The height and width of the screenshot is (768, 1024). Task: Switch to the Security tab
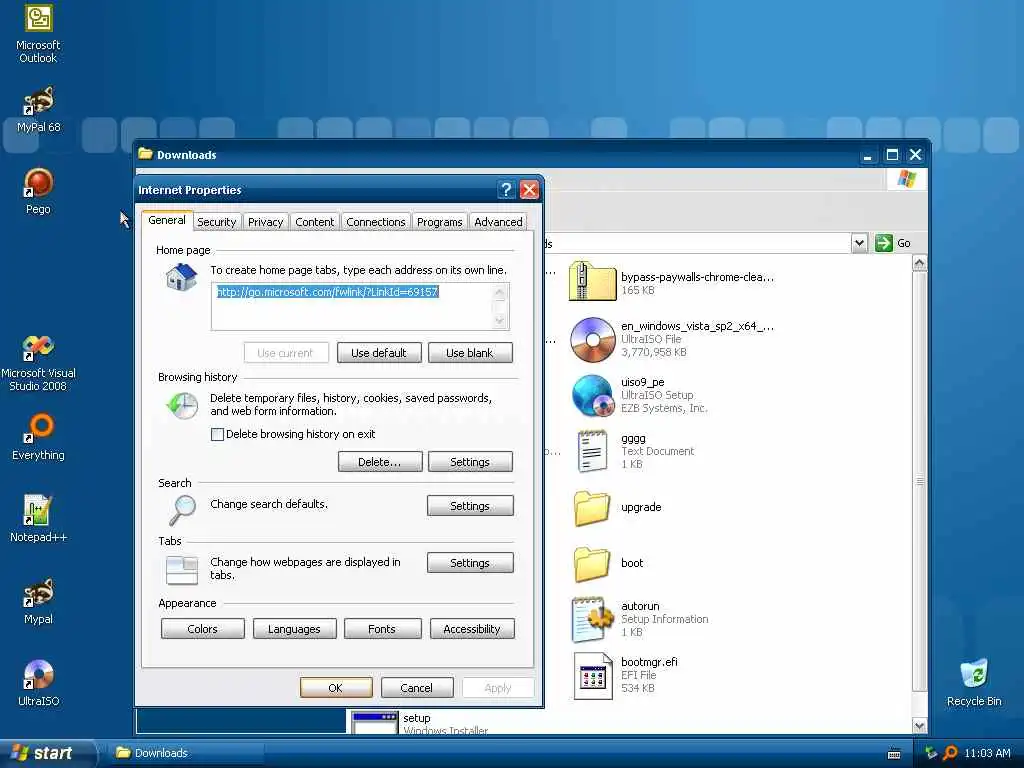click(217, 222)
